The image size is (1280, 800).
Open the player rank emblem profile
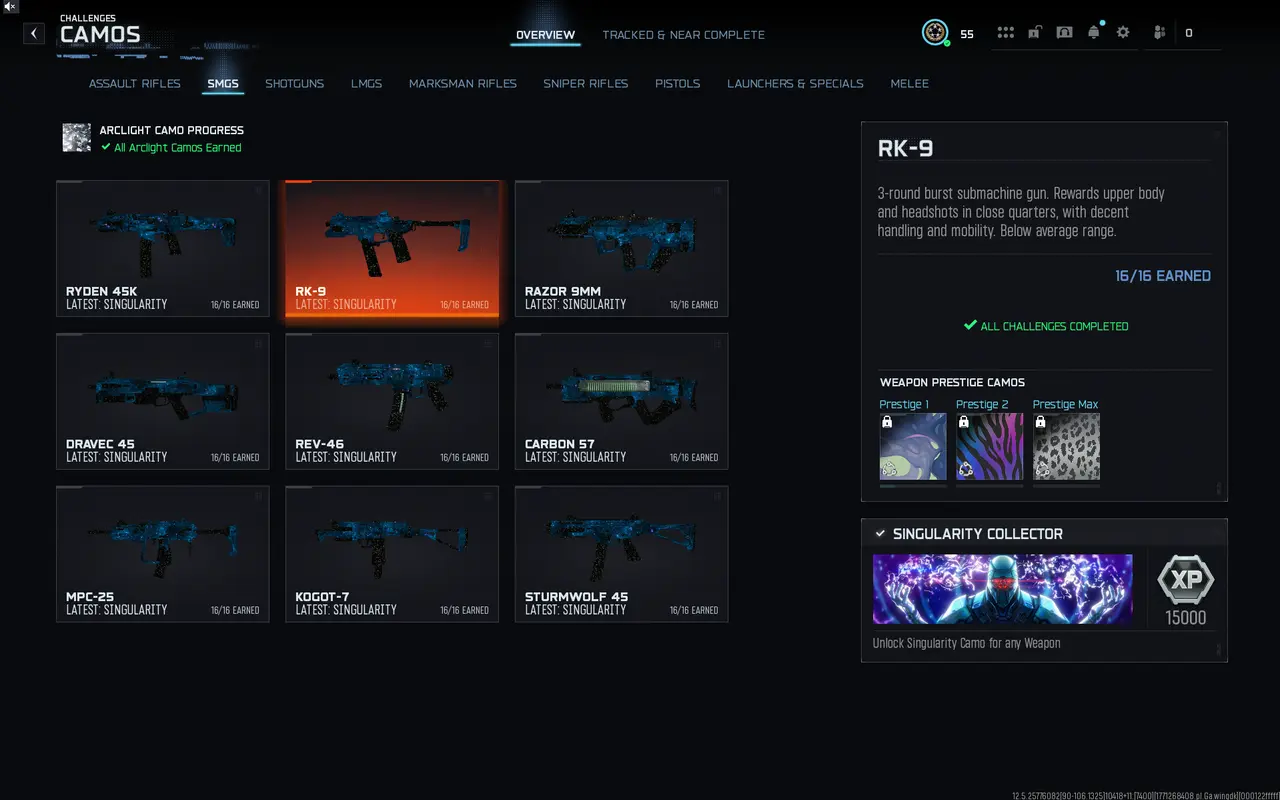click(935, 33)
